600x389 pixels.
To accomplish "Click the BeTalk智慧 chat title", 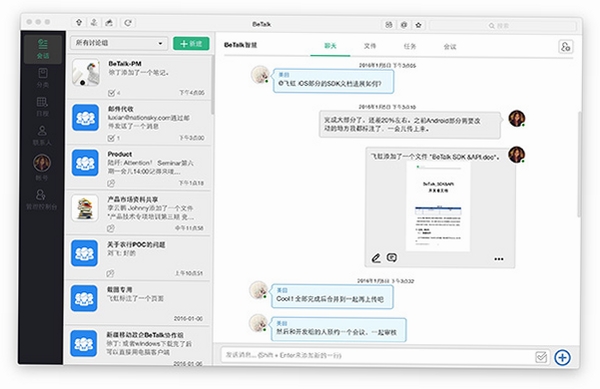I will click(240, 45).
